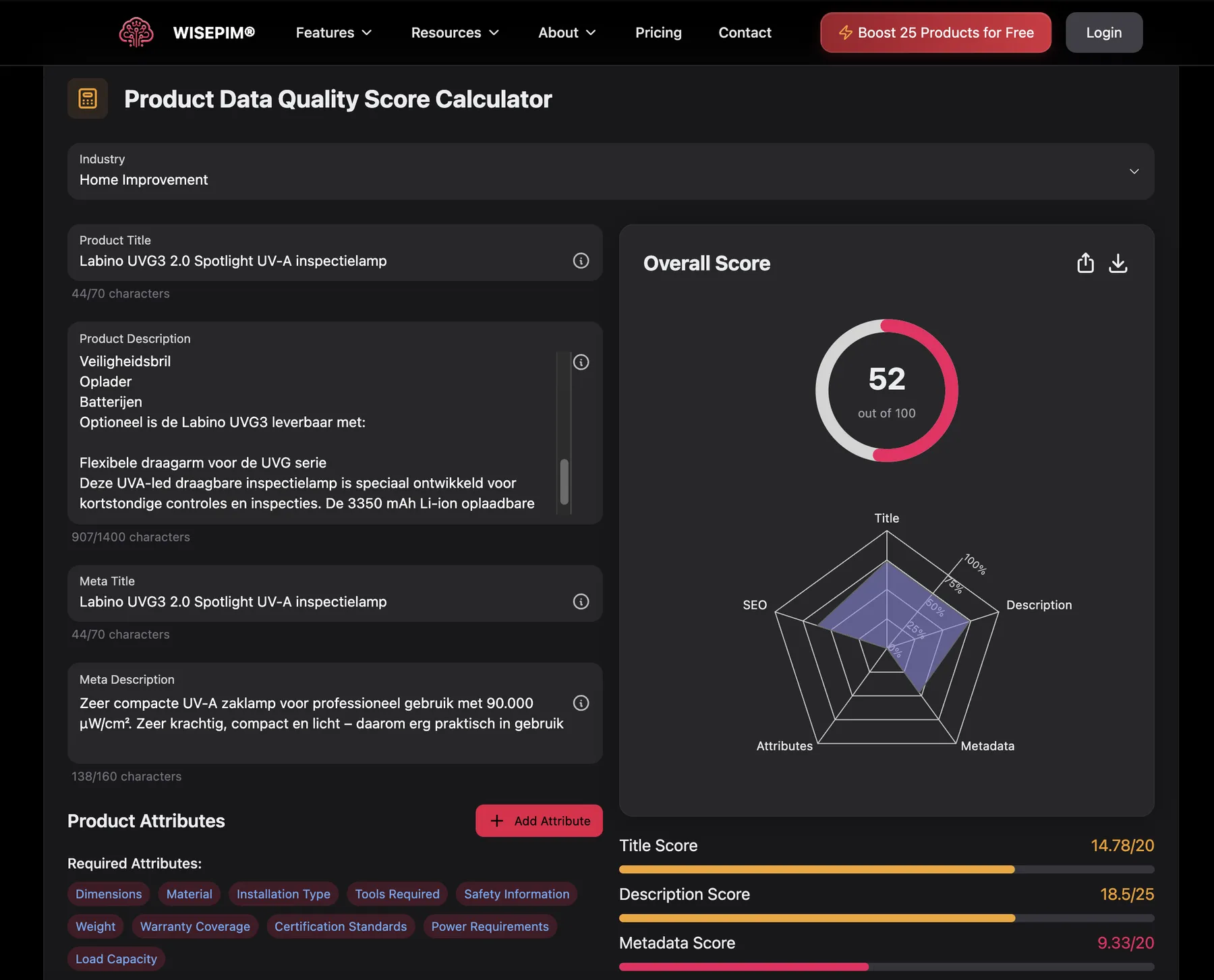This screenshot has height=980, width=1214.
Task: Click the Overall Score heading
Action: tap(707, 263)
